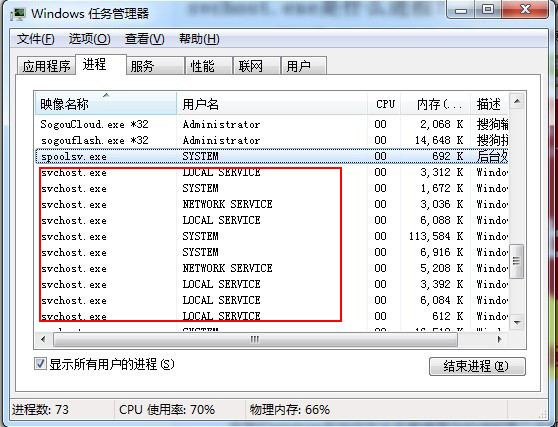
Task: Open the 性能 tab
Action: [x=209, y=66]
